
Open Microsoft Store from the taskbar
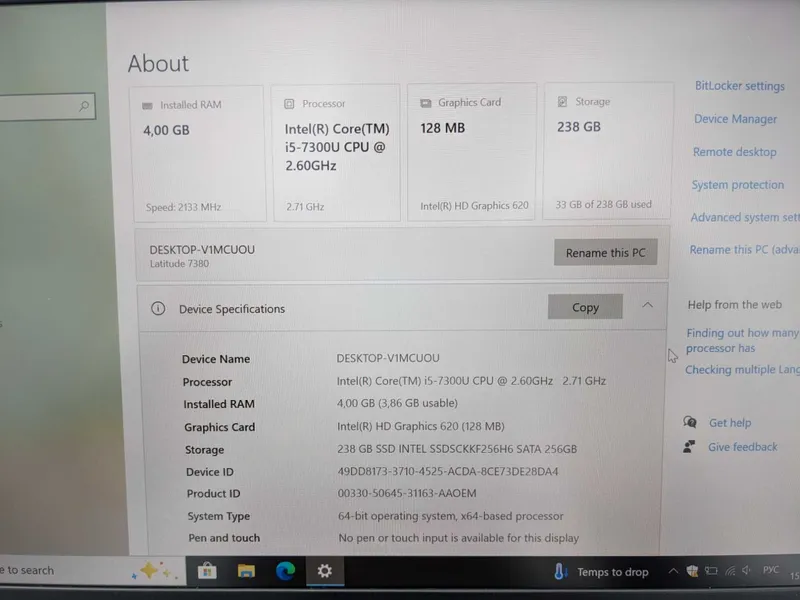(207, 571)
